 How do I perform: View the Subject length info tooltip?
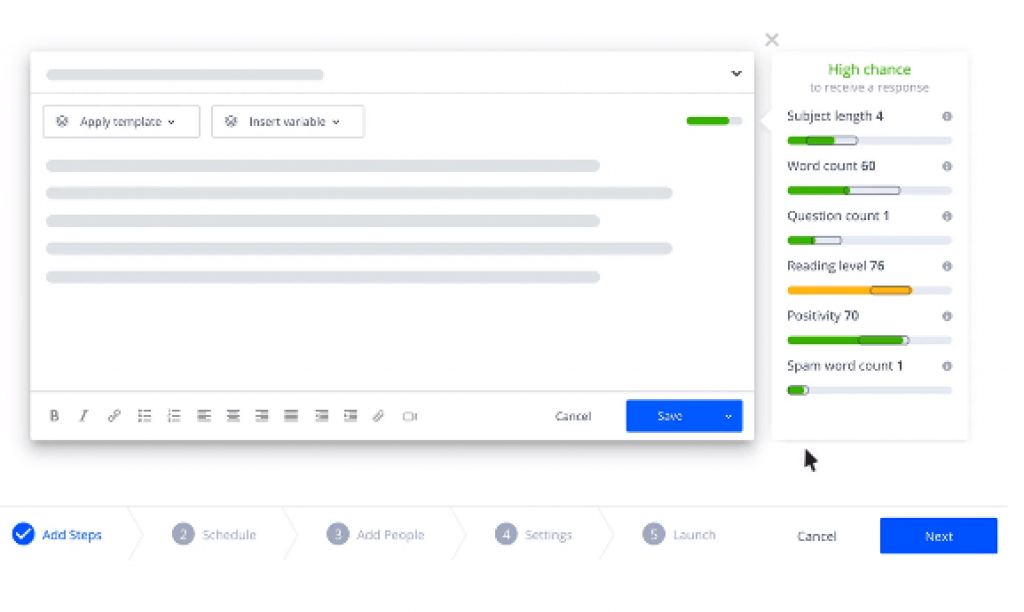click(946, 116)
